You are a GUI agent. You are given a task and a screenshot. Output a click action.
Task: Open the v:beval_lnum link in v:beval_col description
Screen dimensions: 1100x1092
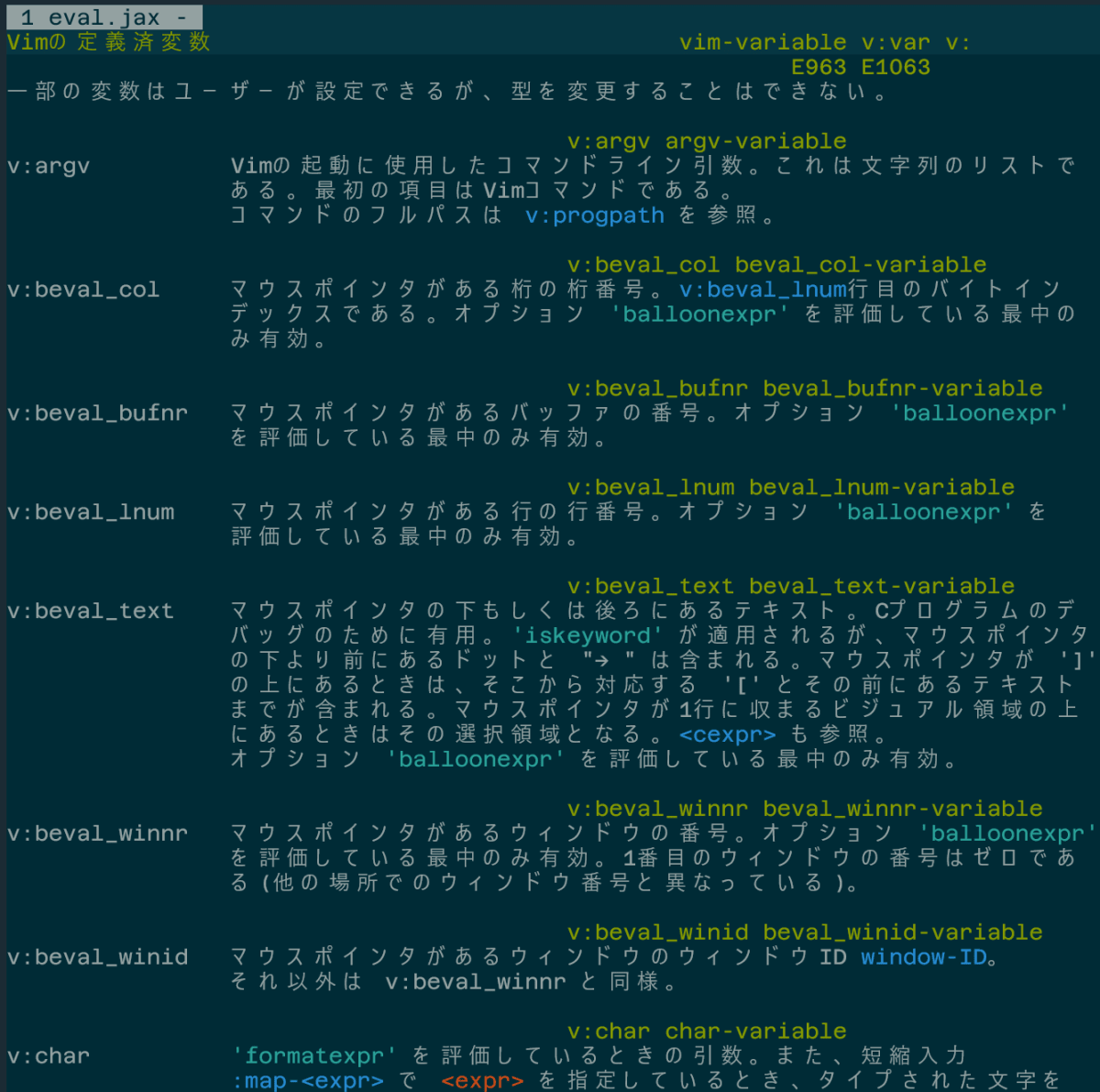763,290
